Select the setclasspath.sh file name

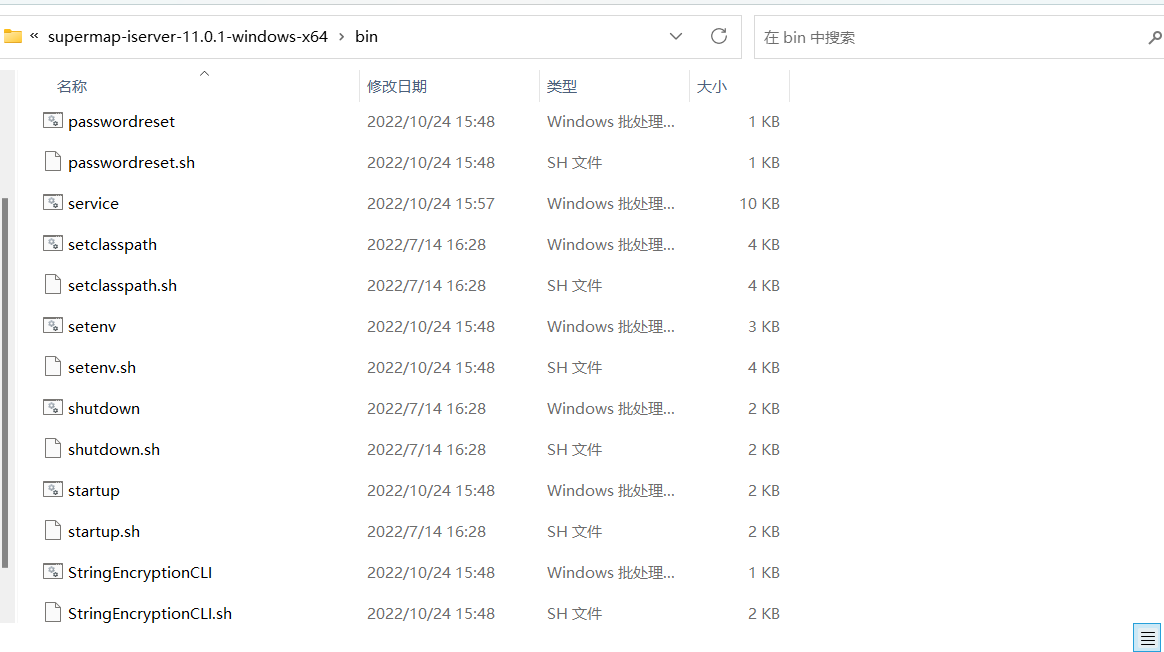[x=122, y=285]
